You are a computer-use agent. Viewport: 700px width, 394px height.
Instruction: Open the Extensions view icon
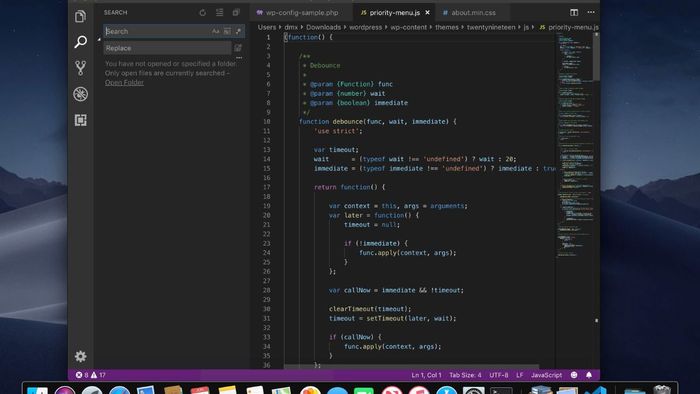(80, 120)
